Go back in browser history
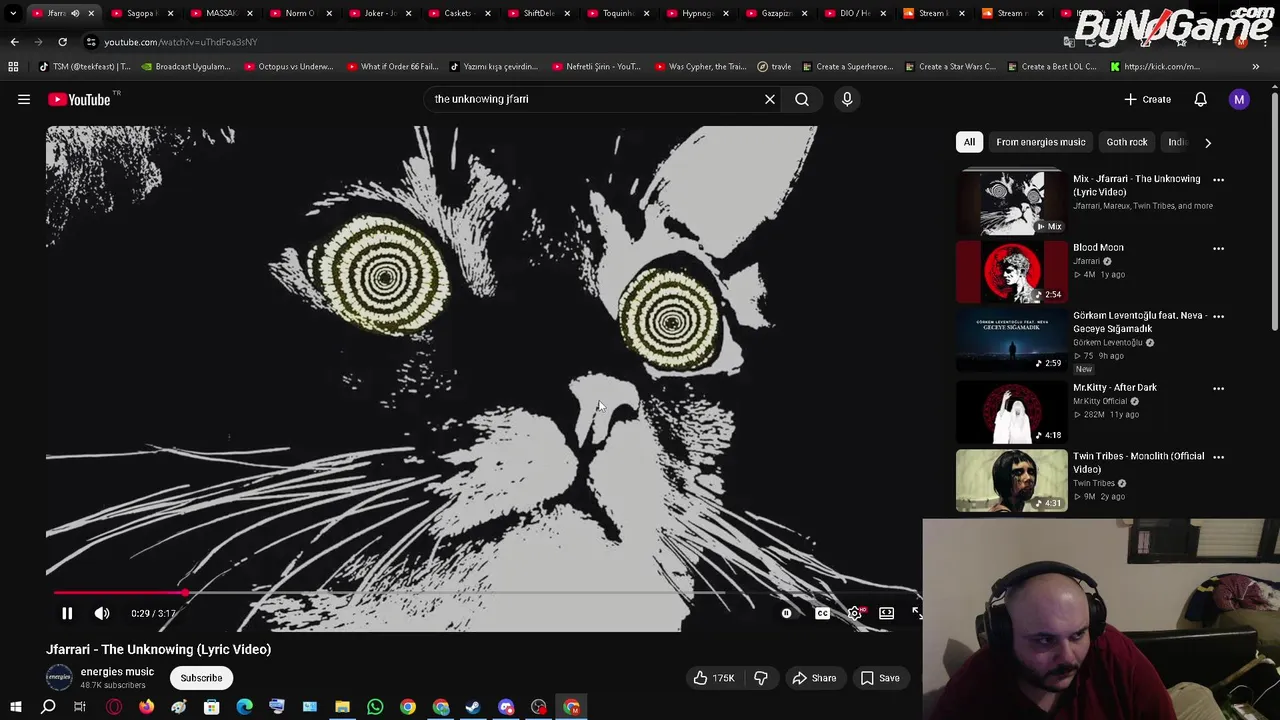Screen dimensions: 1280x720 [x=14, y=42]
